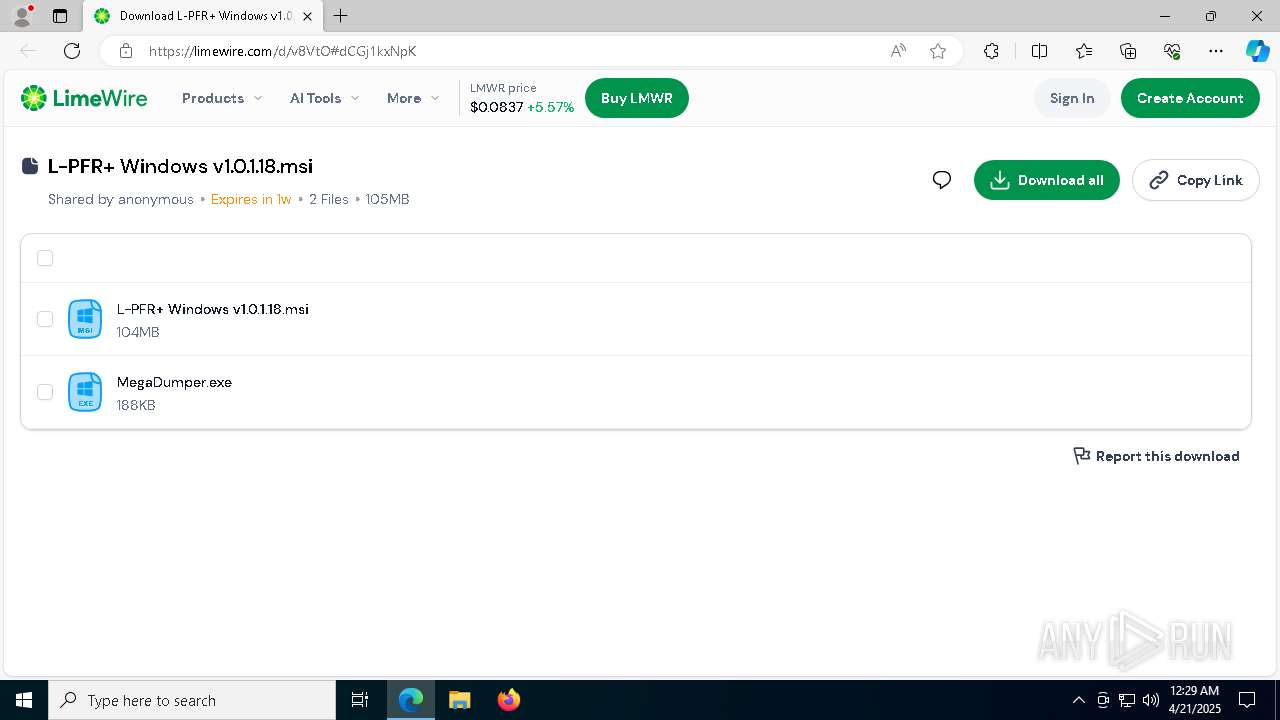Open a new browser tab
Screen dimensions: 1280x720
pos(341,16)
